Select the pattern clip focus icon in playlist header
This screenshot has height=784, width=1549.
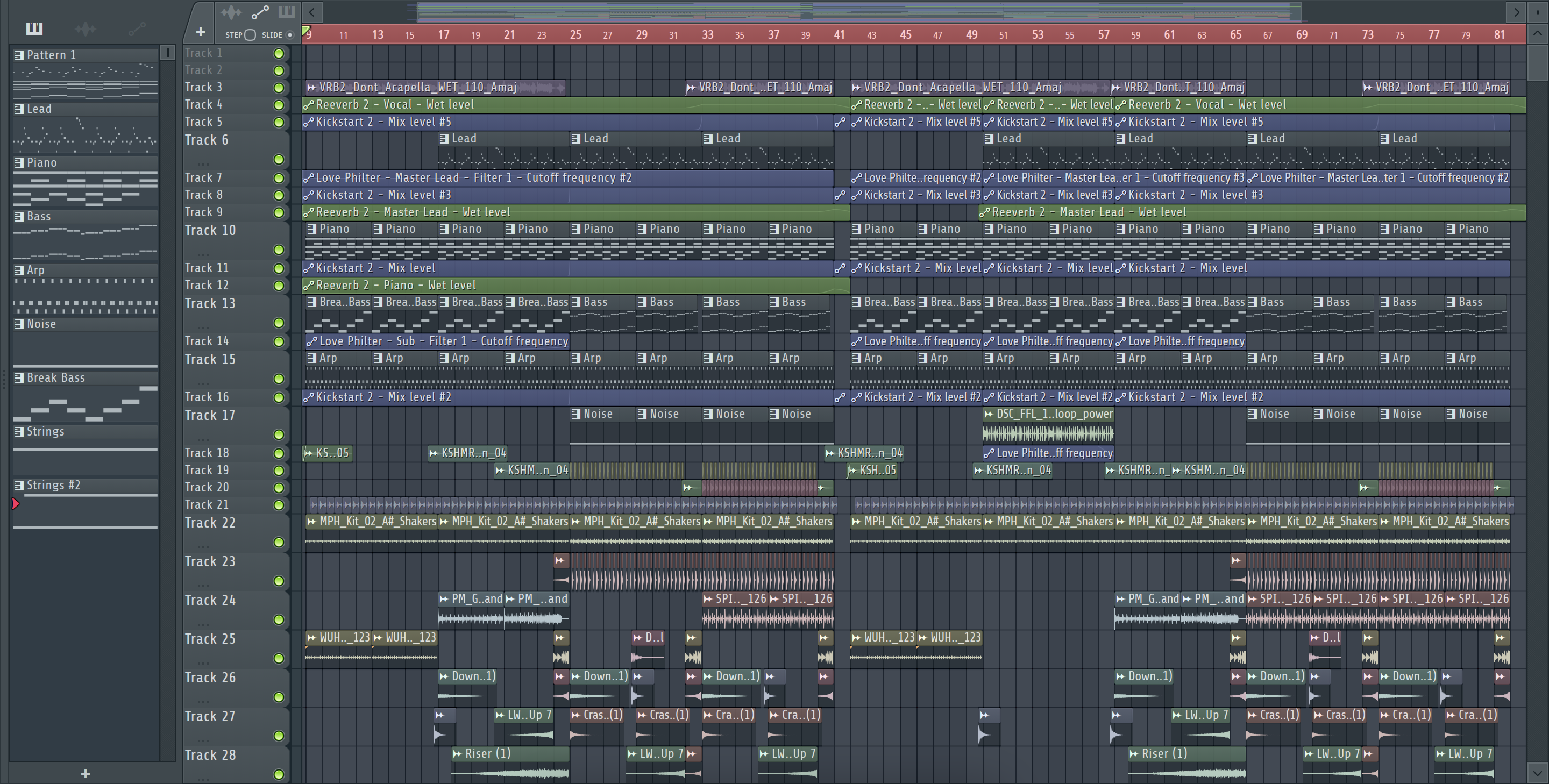coord(287,11)
